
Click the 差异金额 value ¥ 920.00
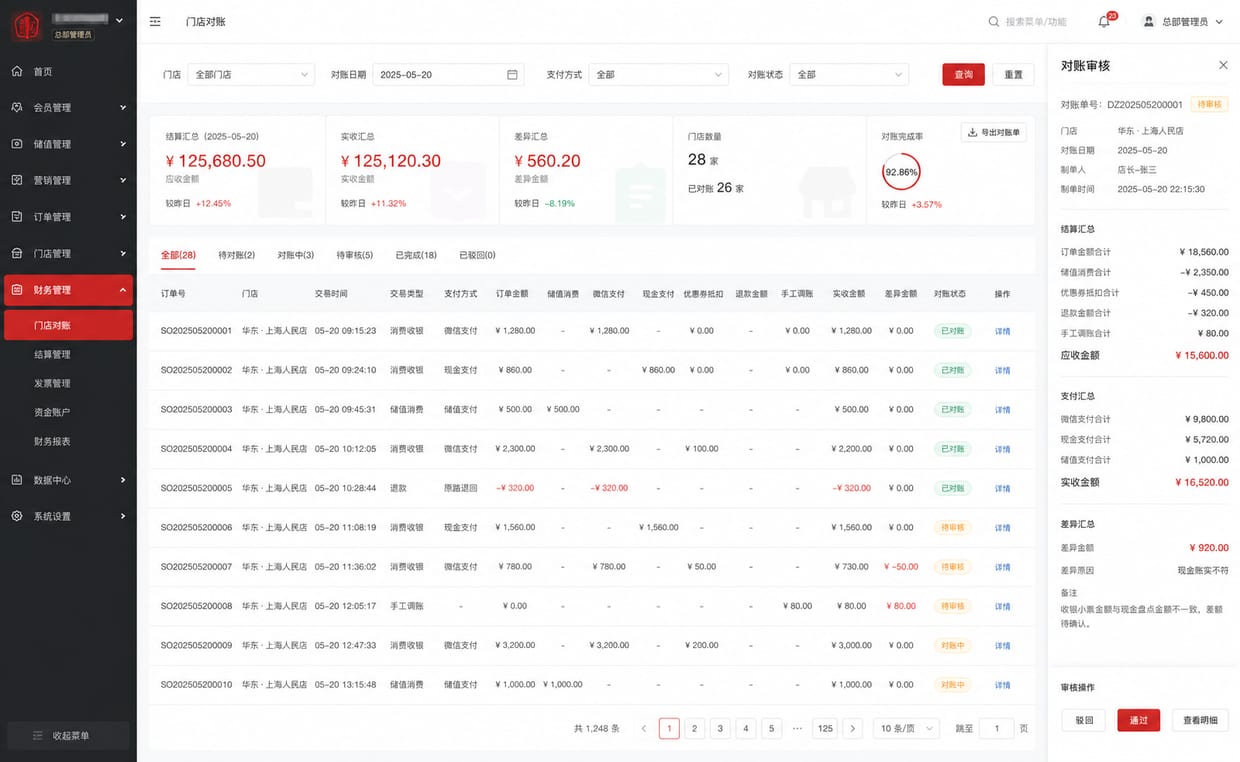pyautogui.click(x=1209, y=548)
